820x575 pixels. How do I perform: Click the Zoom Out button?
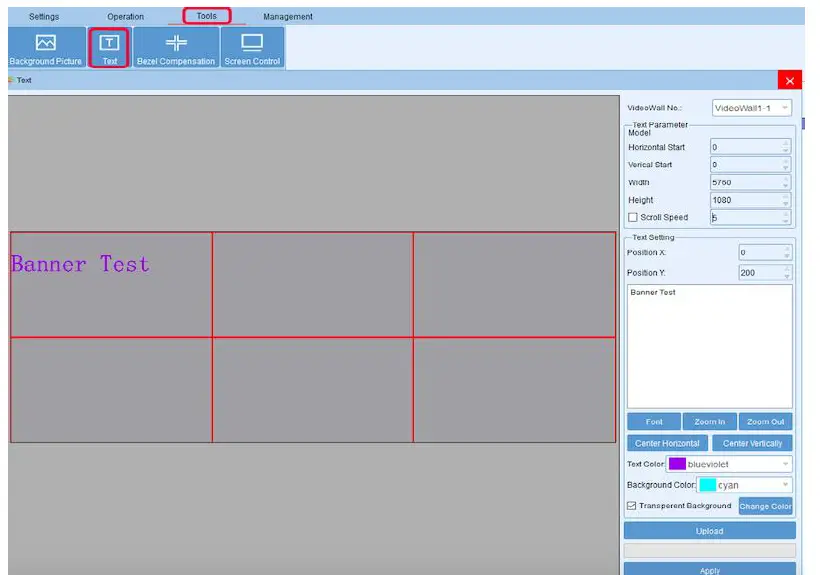click(x=766, y=421)
